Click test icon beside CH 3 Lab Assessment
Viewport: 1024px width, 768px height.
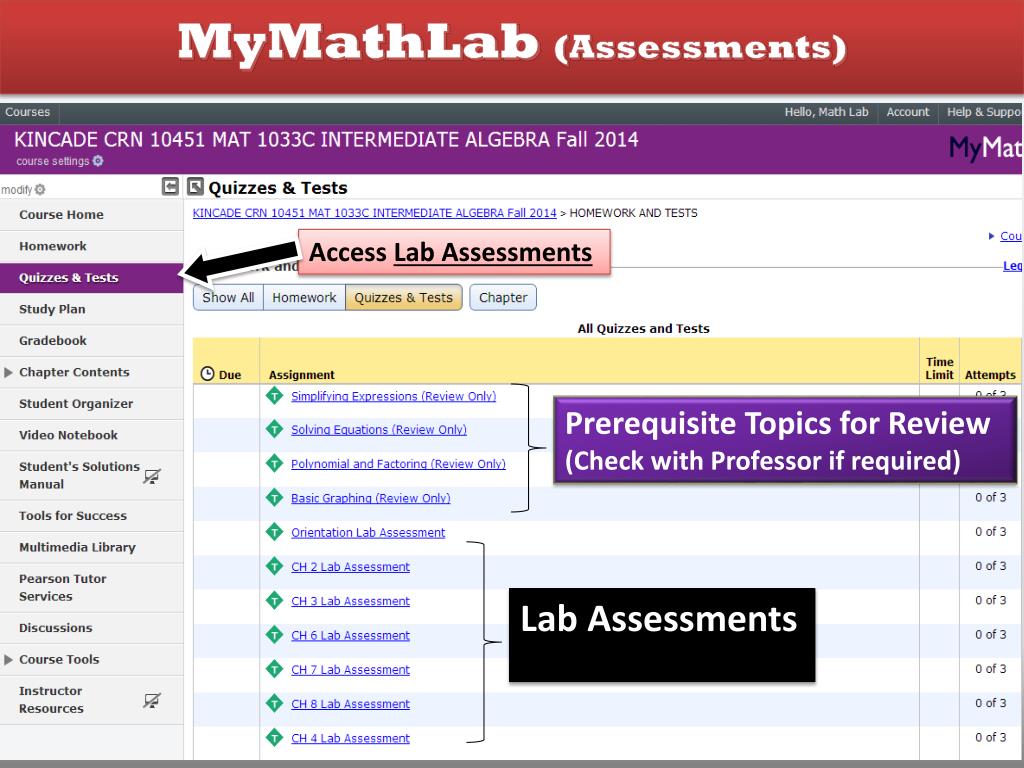274,600
